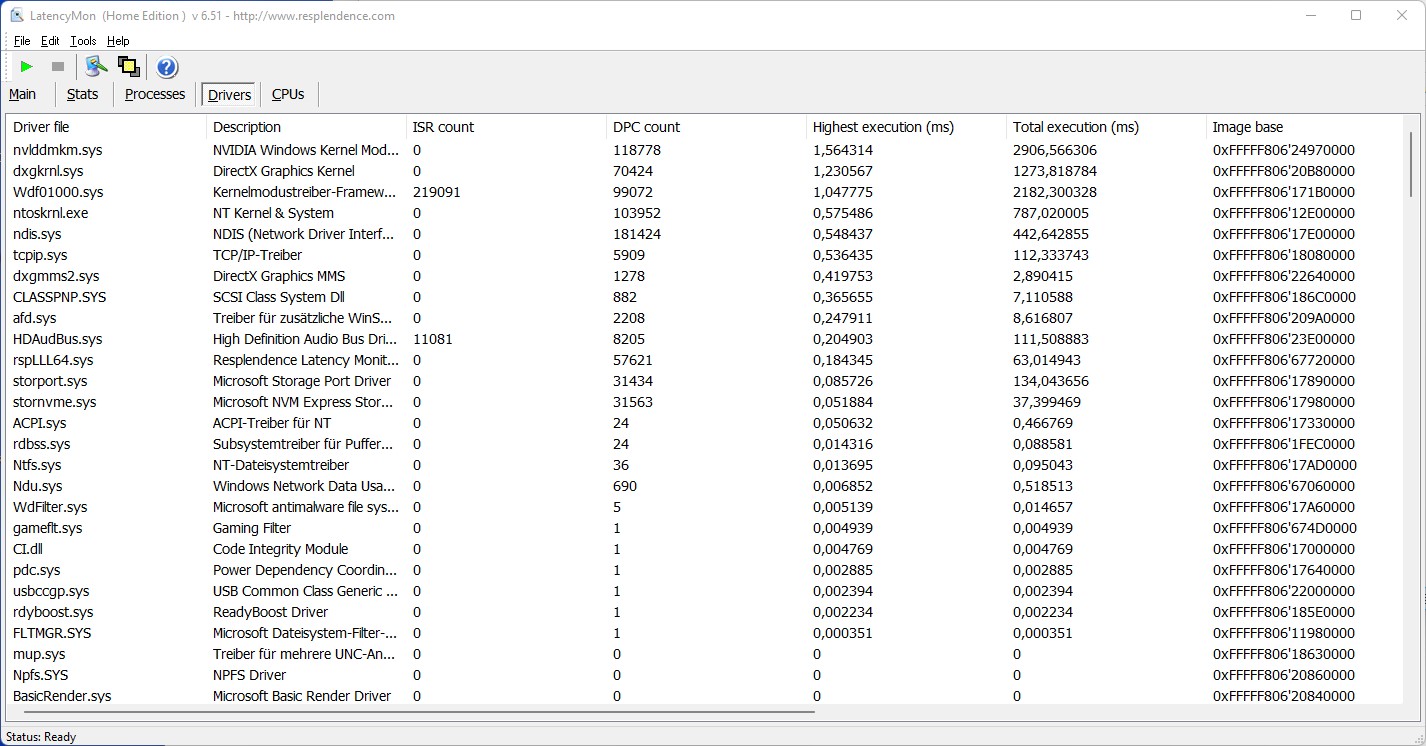Click the ReadyBoost Driver description cell
Screen dimensions: 1426x746
tap(271, 612)
